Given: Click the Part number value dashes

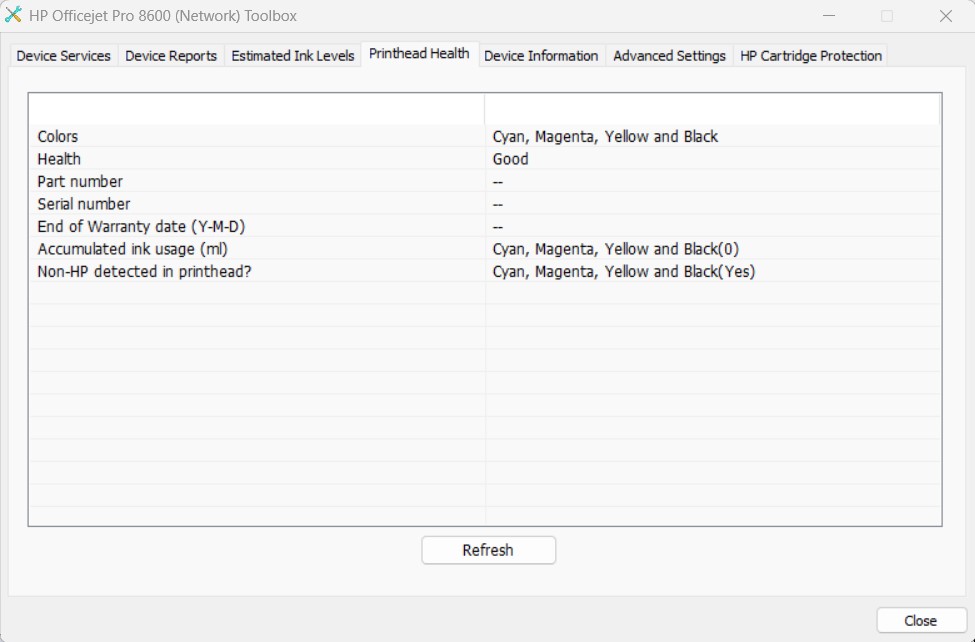Looking at the screenshot, I should 497,182.
